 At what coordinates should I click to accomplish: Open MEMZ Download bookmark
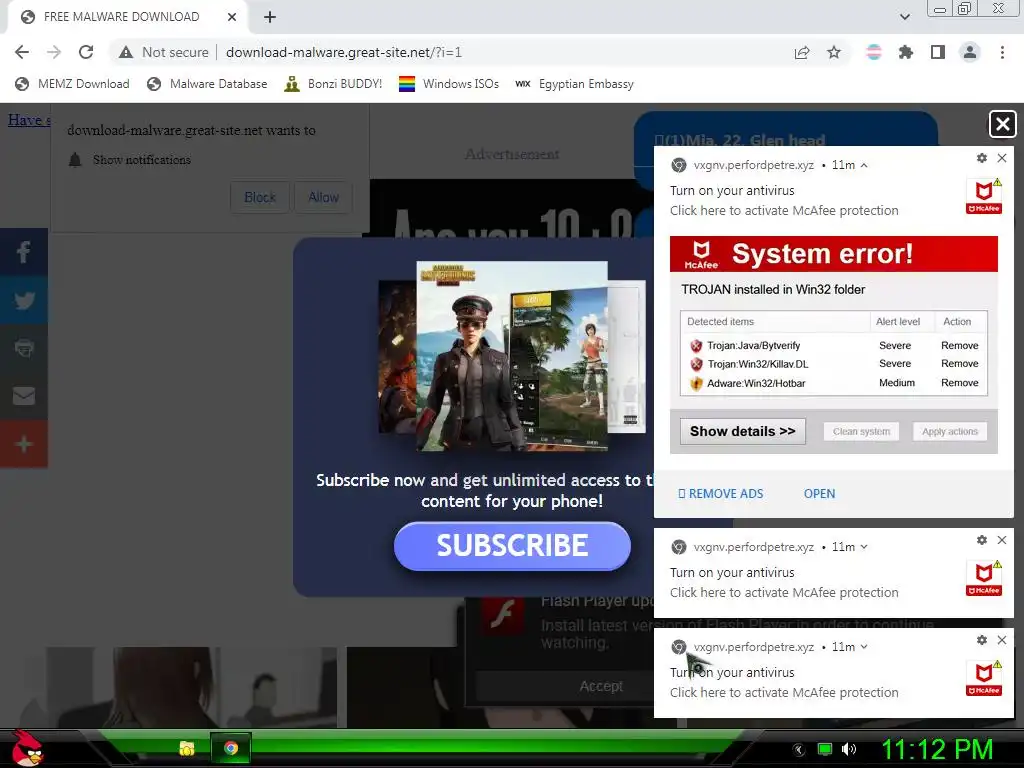pos(72,84)
